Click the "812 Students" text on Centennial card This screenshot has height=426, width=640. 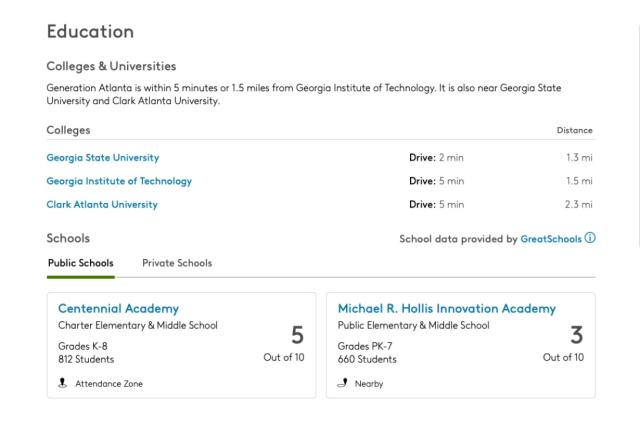[86, 359]
